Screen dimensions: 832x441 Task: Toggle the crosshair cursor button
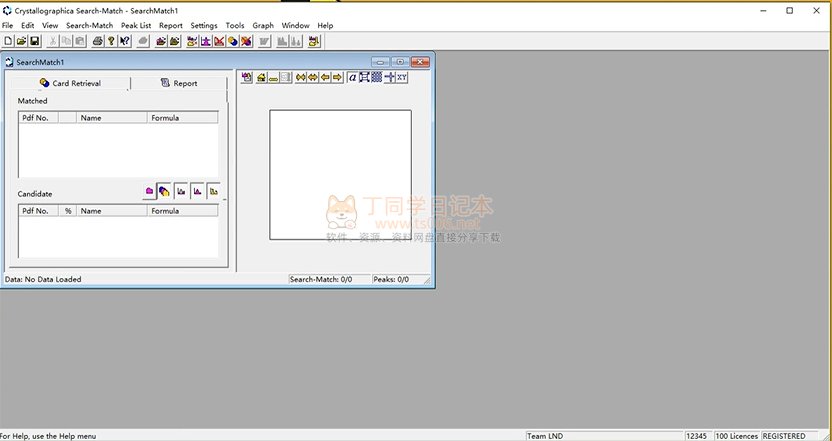[x=389, y=77]
